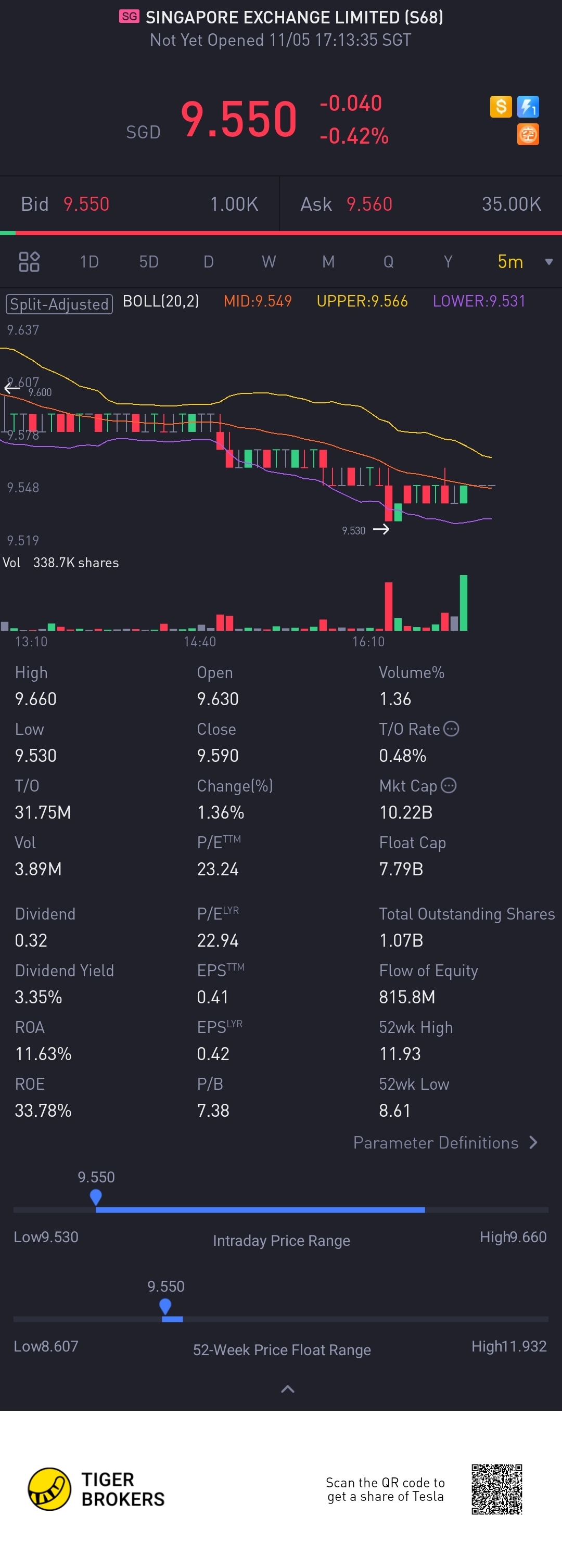This screenshot has height=1568, width=562.
Task: Open the 5m interval dropdown arrow
Action: click(x=548, y=262)
